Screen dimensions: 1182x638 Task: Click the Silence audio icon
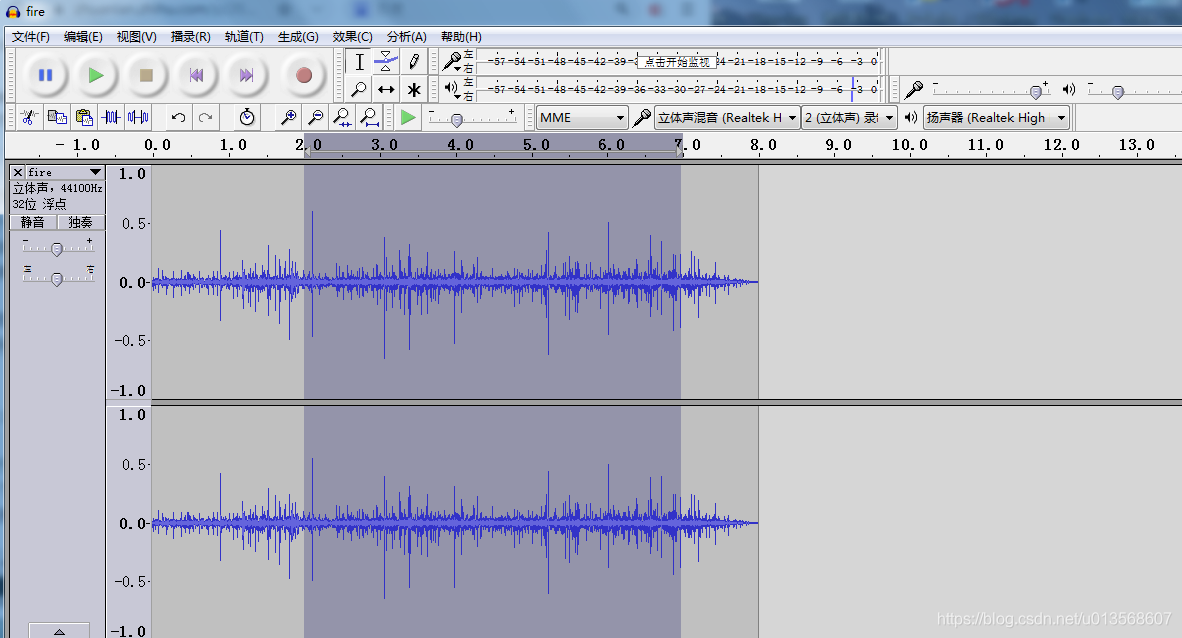[138, 117]
